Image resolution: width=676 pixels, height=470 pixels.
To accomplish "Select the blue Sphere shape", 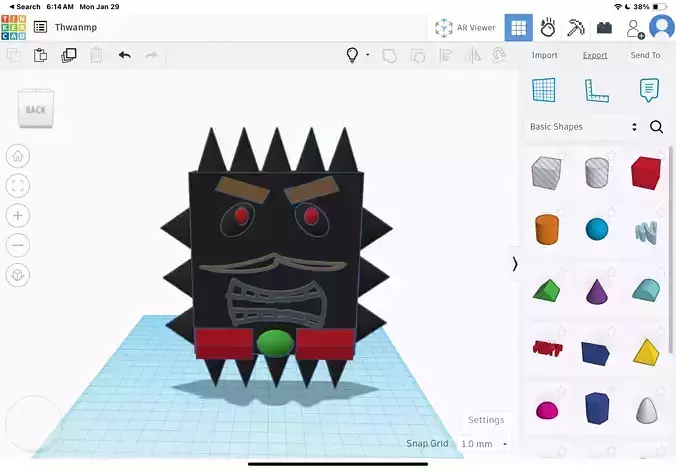I will point(597,229).
